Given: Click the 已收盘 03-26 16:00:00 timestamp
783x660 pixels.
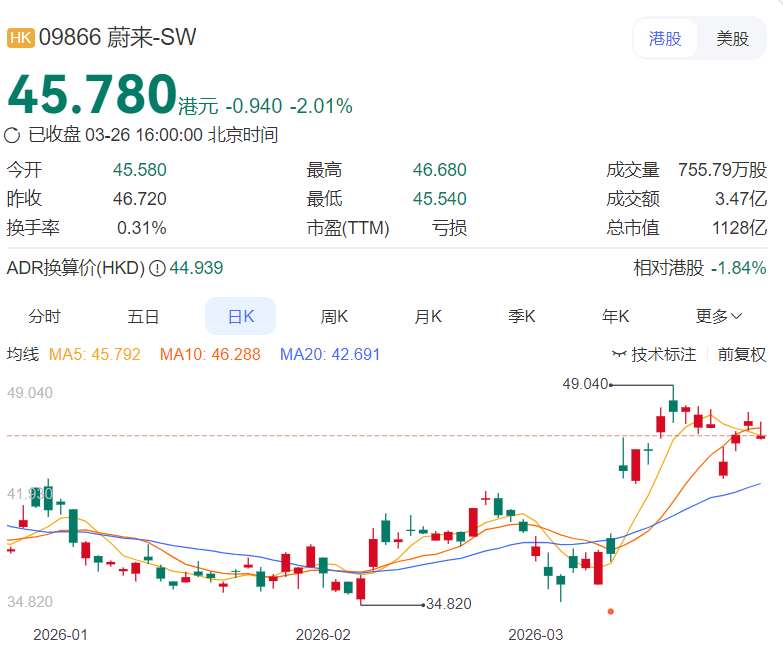Looking at the screenshot, I should (153, 135).
